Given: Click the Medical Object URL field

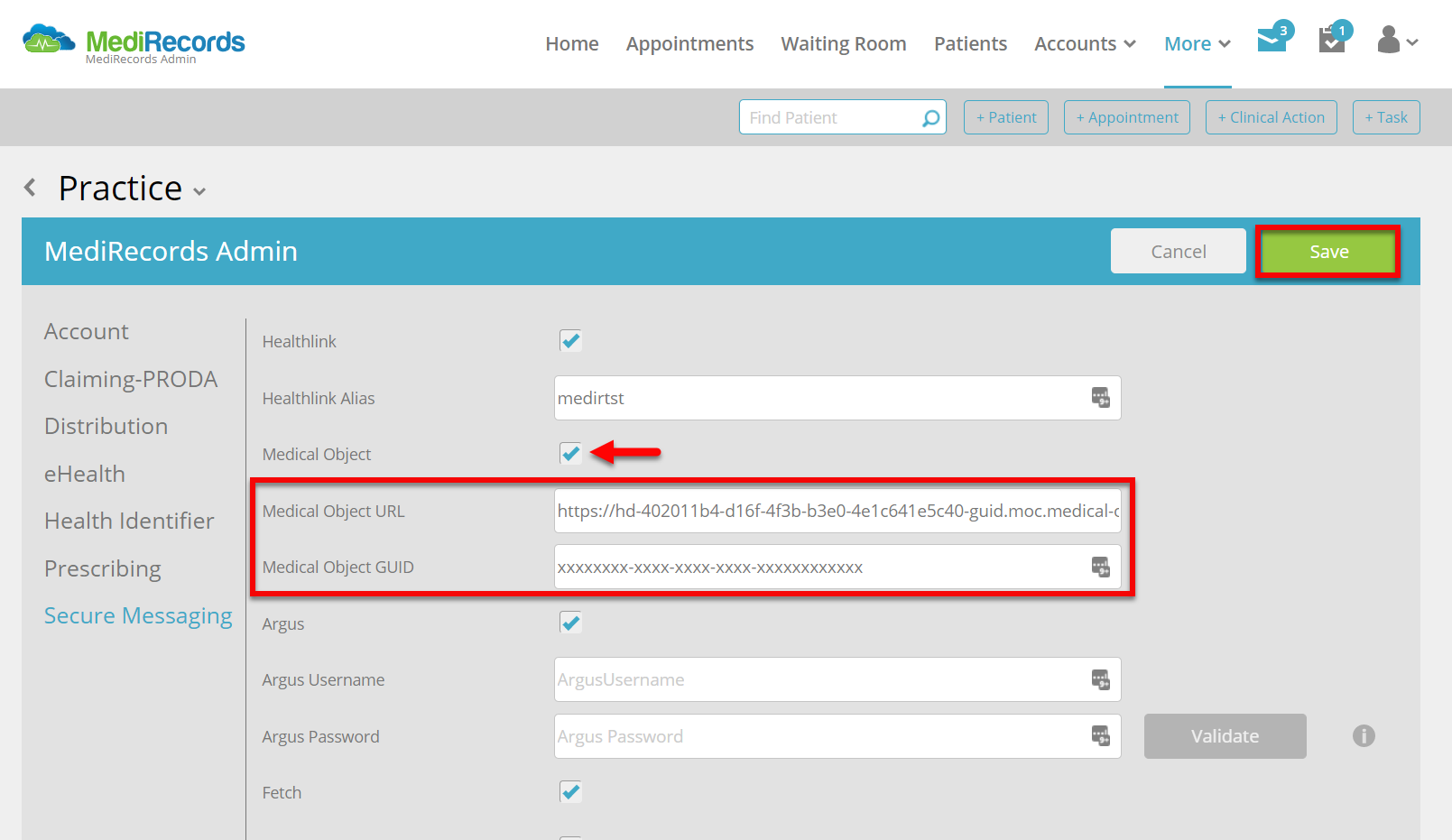Looking at the screenshot, I should click(x=837, y=511).
